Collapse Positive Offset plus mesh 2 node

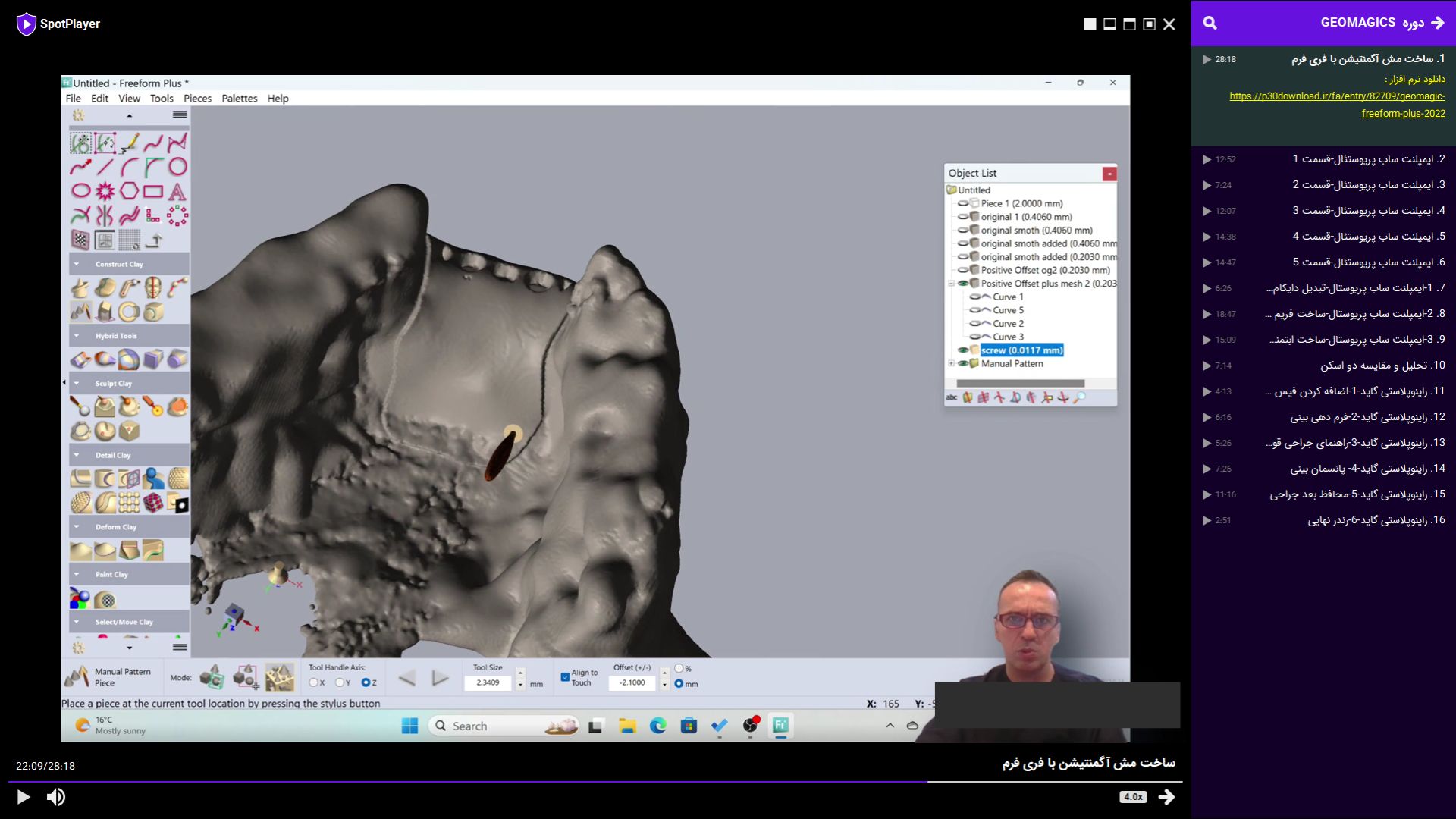(951, 284)
